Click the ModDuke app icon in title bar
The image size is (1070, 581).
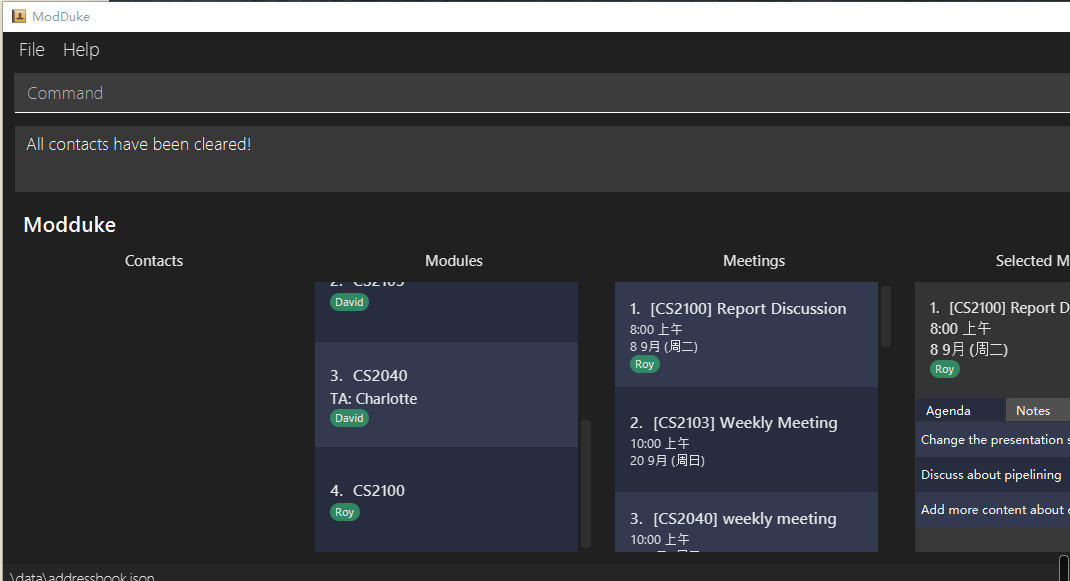tap(19, 16)
